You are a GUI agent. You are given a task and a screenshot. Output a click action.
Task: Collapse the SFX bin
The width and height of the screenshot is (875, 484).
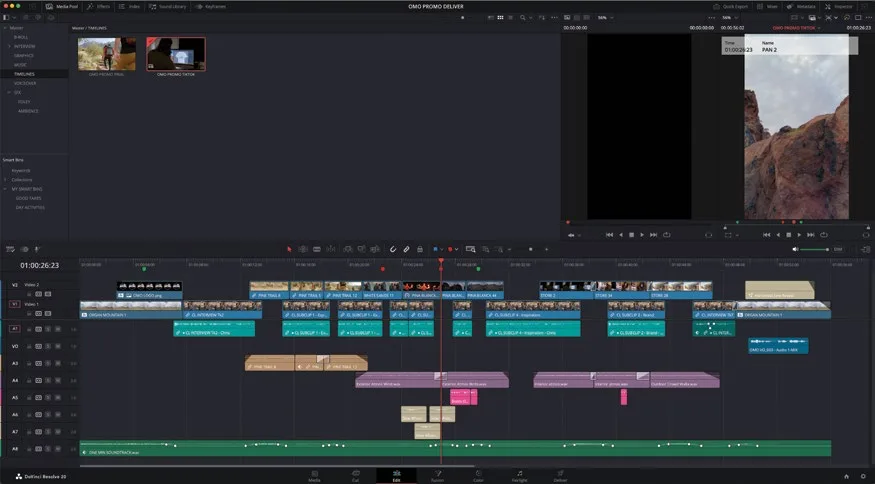[x=9, y=92]
